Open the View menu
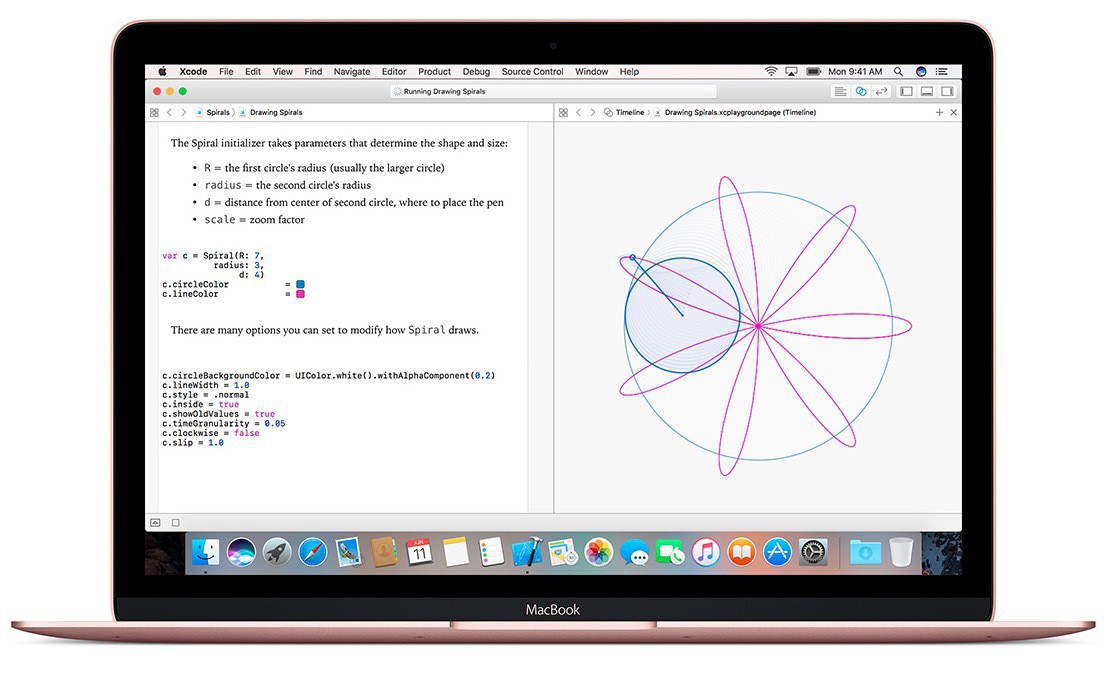Viewport: 1110px width, 684px height. (282, 72)
